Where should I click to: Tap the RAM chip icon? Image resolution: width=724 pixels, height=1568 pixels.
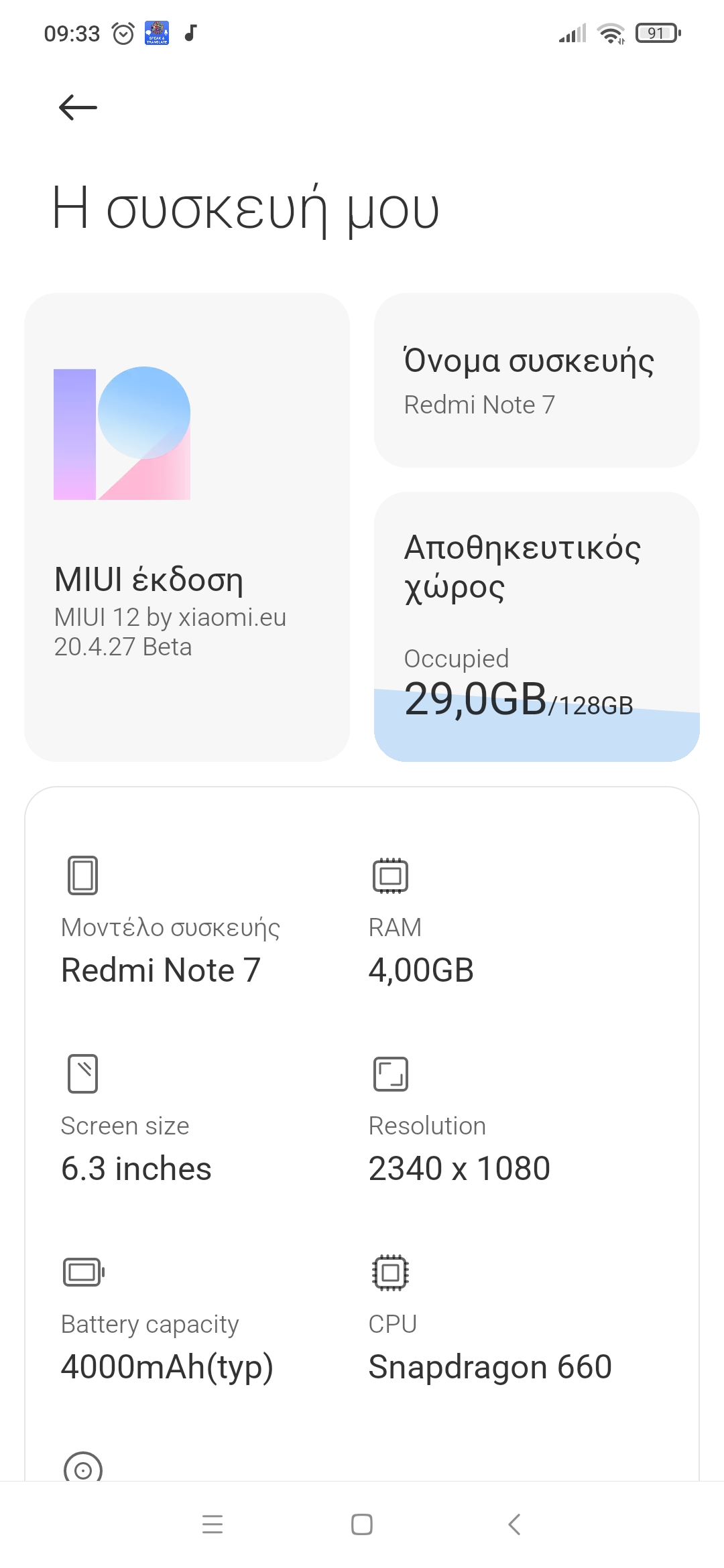390,875
